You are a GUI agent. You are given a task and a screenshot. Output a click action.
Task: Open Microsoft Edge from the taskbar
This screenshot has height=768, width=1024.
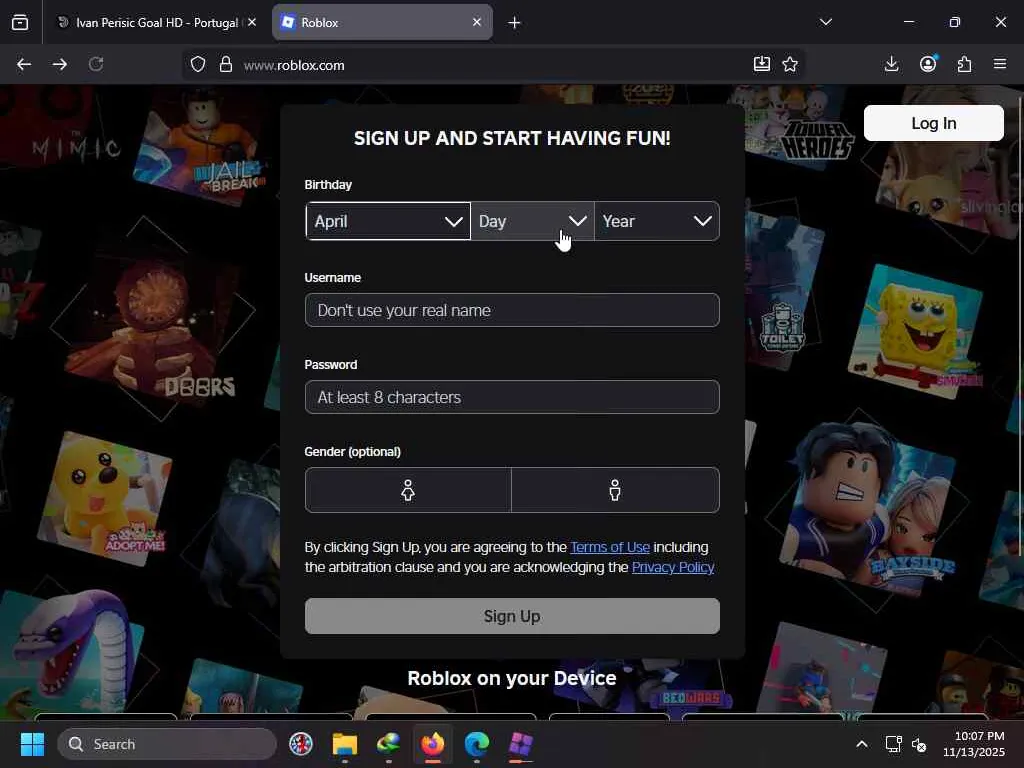pyautogui.click(x=476, y=744)
